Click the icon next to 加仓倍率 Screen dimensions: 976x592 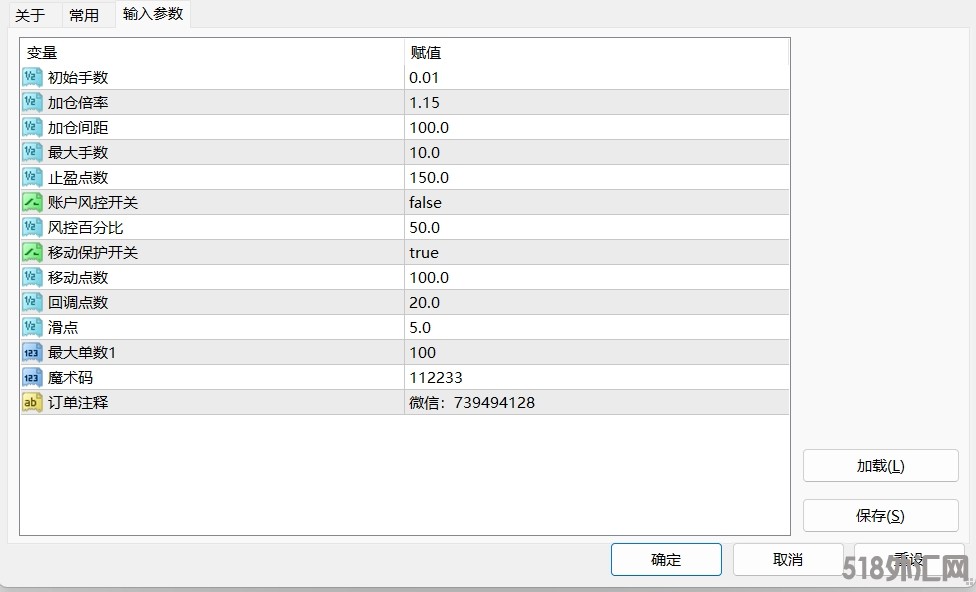[x=32, y=103]
